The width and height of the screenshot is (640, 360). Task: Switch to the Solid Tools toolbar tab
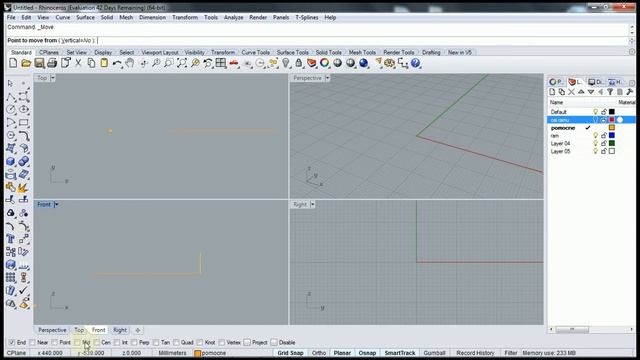click(329, 52)
